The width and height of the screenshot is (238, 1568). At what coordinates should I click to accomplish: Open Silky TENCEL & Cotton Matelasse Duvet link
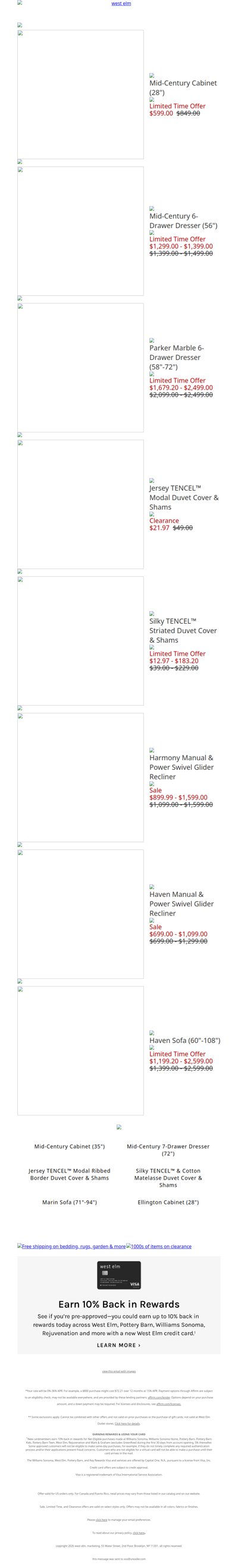point(168,1178)
